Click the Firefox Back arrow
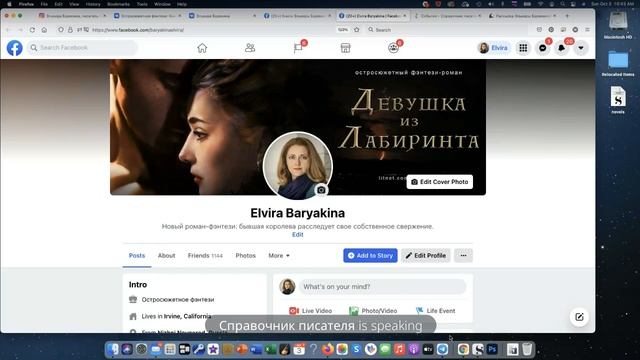The height and width of the screenshot is (360, 640). click(8, 30)
